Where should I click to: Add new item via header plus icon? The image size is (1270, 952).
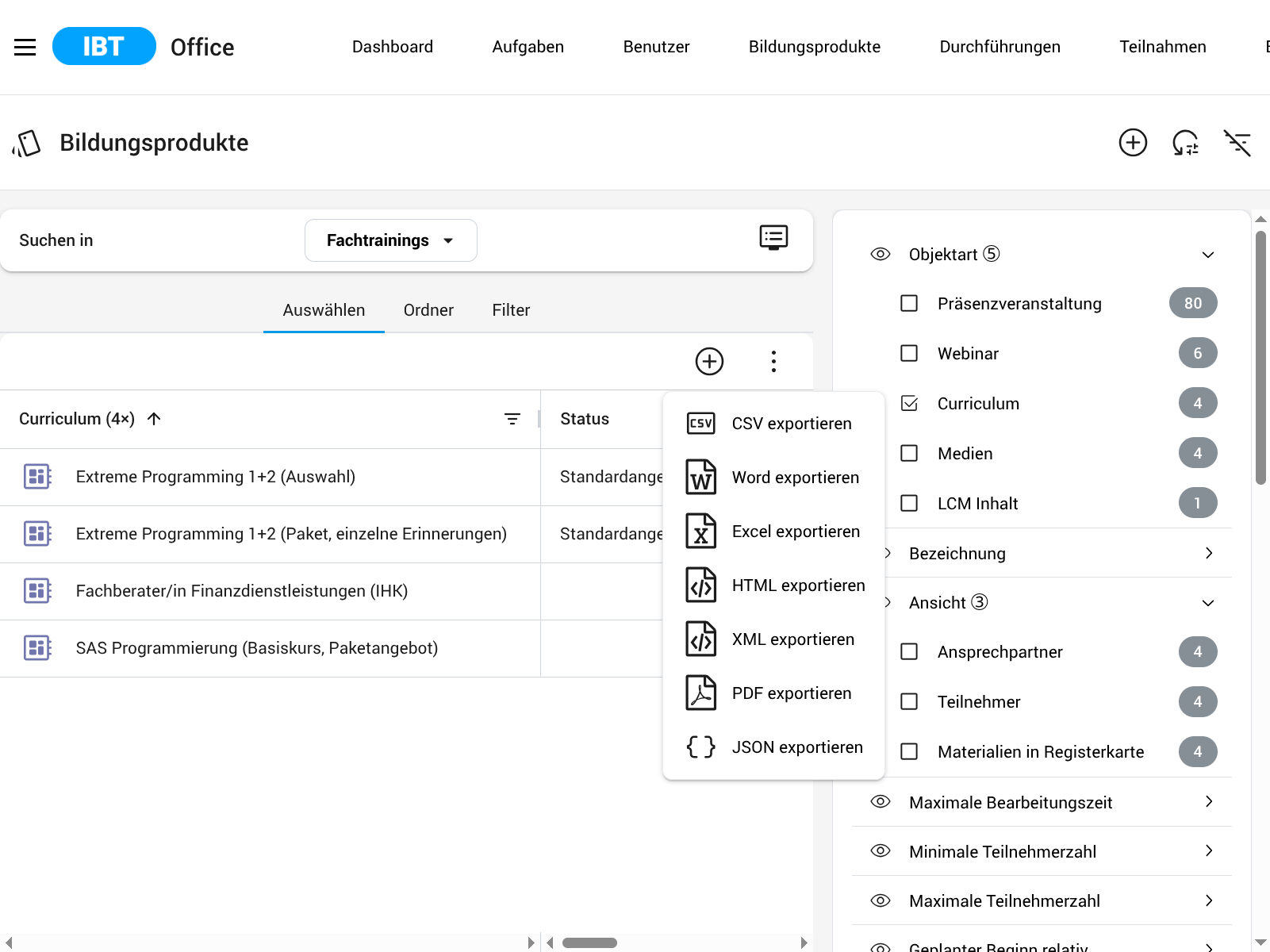tap(1133, 143)
